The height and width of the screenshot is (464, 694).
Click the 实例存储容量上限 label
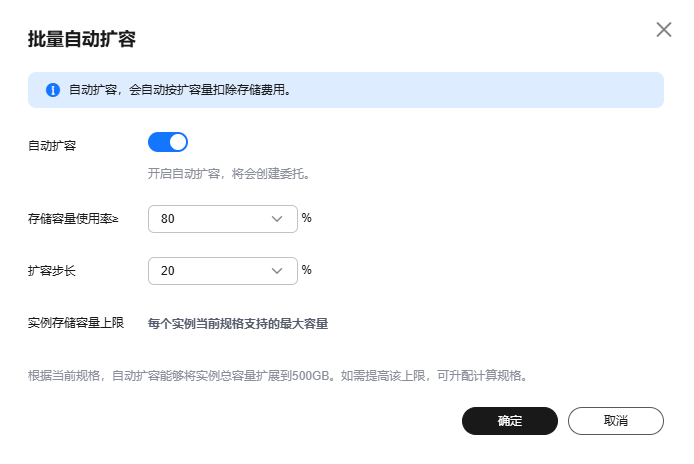76,323
